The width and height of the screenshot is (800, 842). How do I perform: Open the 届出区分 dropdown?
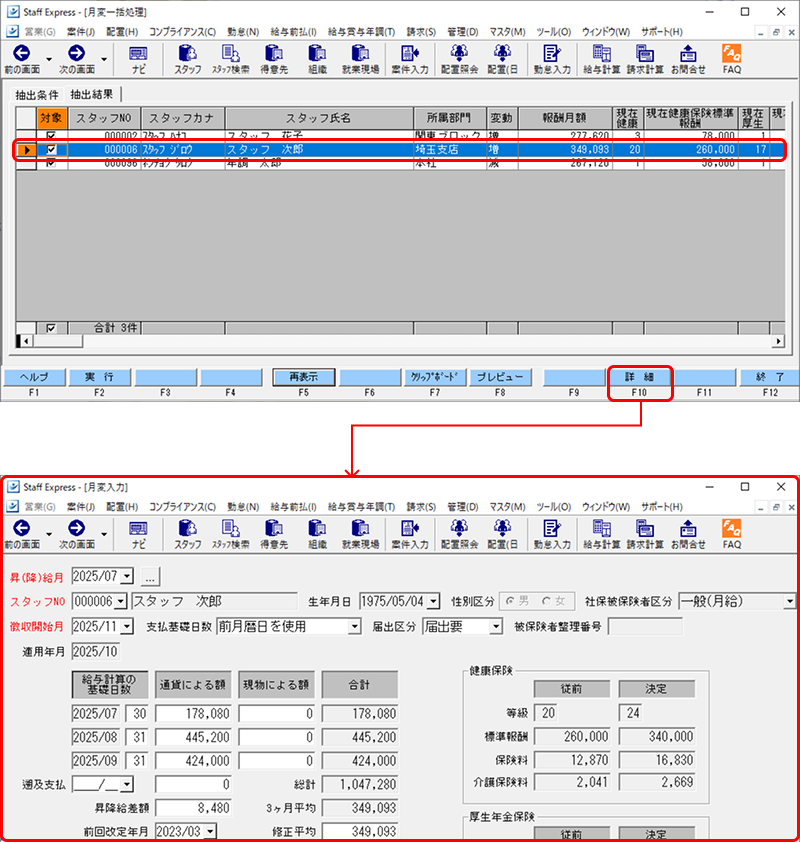(496, 626)
